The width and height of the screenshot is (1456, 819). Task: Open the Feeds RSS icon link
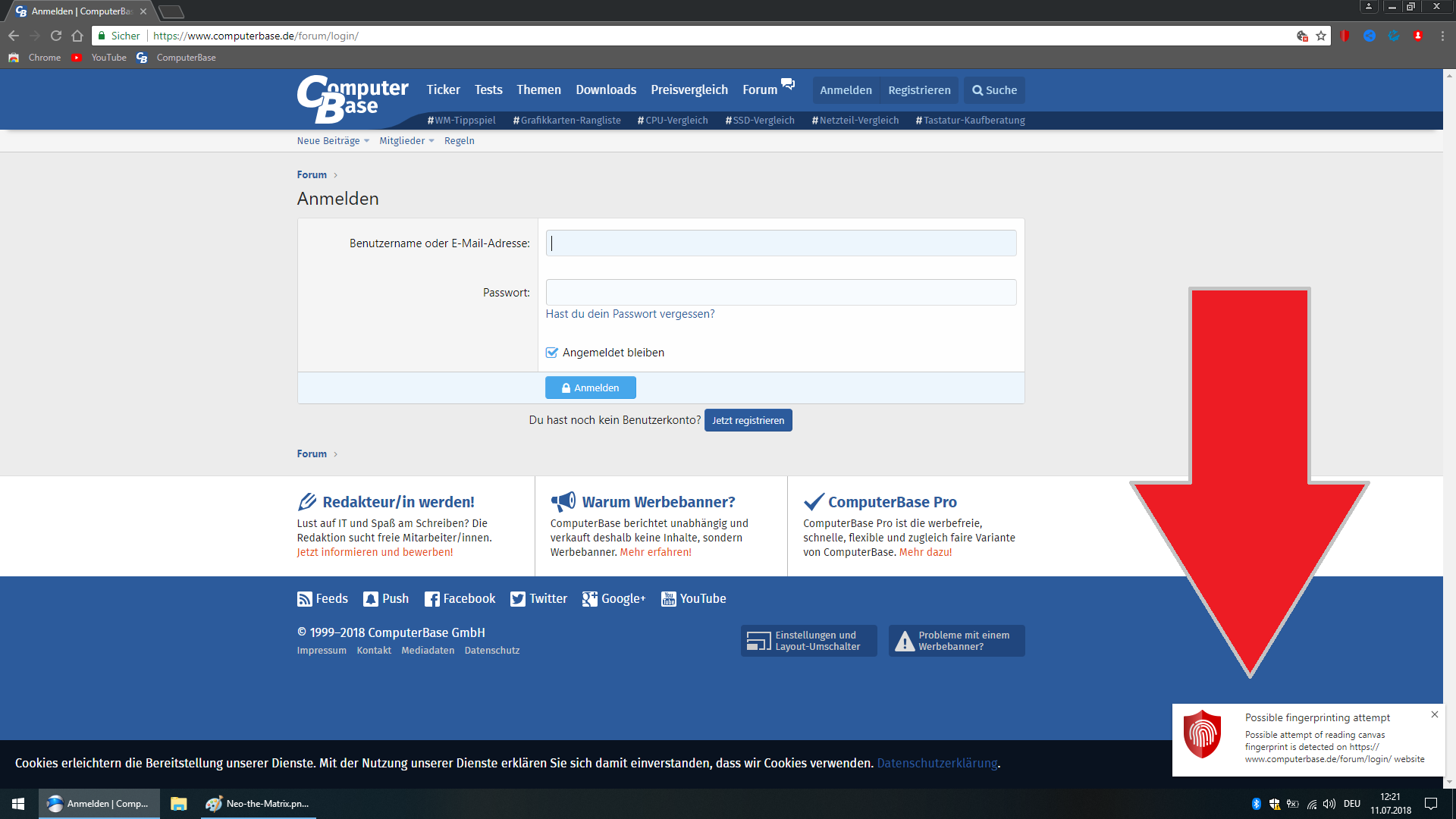[x=304, y=599]
